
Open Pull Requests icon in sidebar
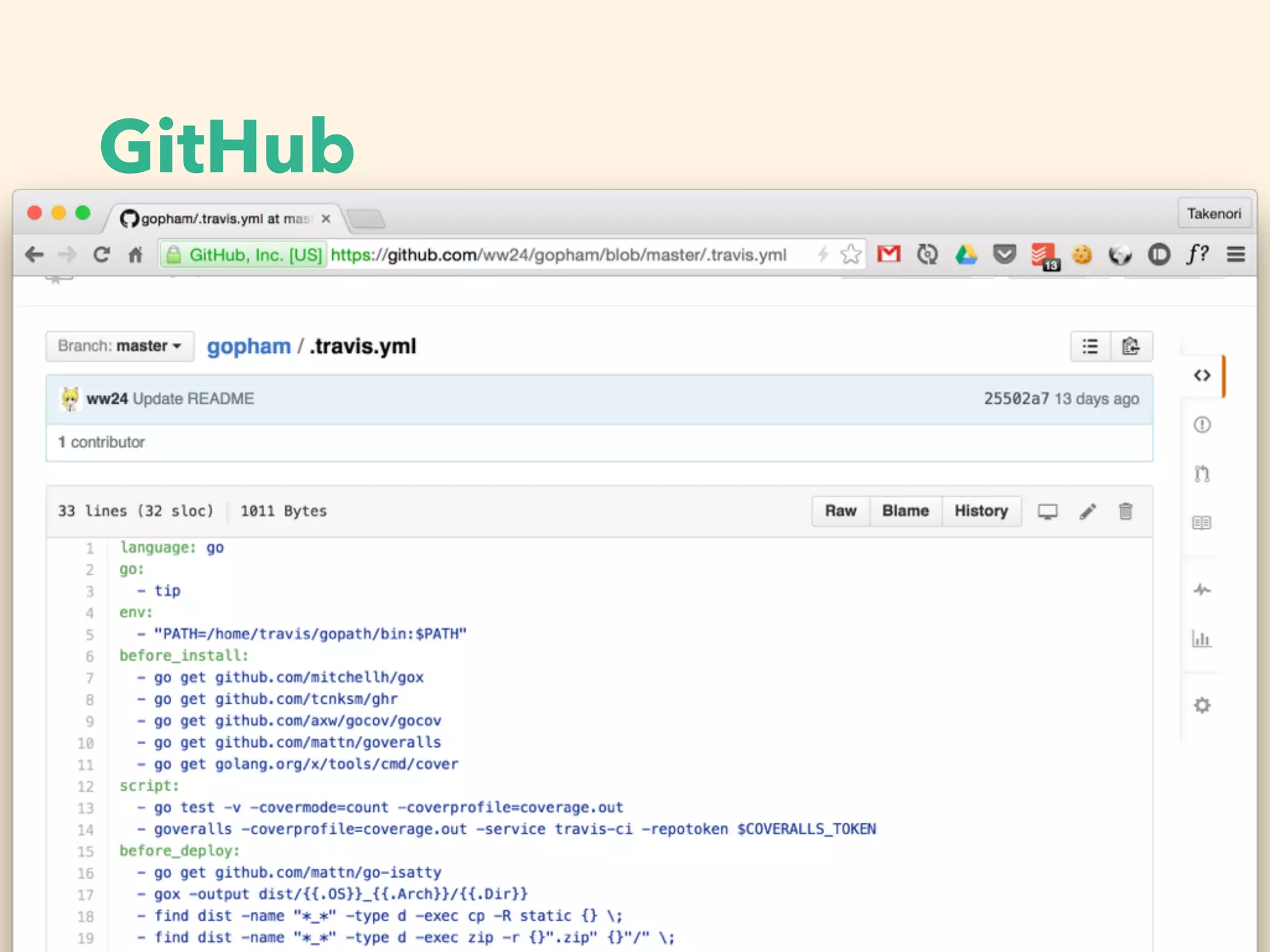tap(1202, 474)
